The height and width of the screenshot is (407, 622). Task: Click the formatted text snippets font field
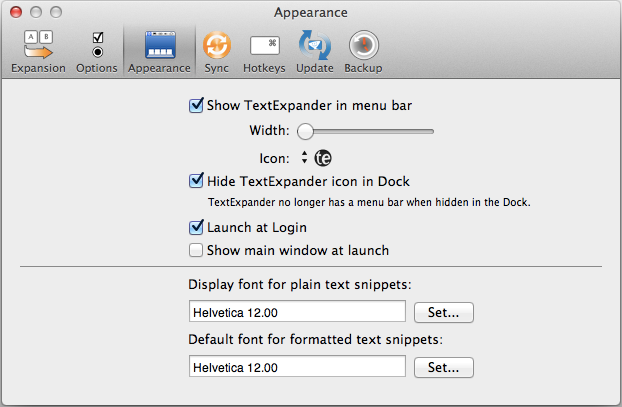tap(297, 366)
